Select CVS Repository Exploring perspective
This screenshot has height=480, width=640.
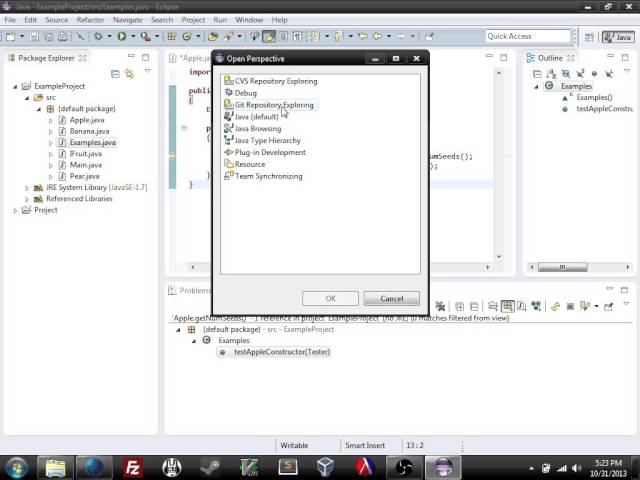click(275, 81)
